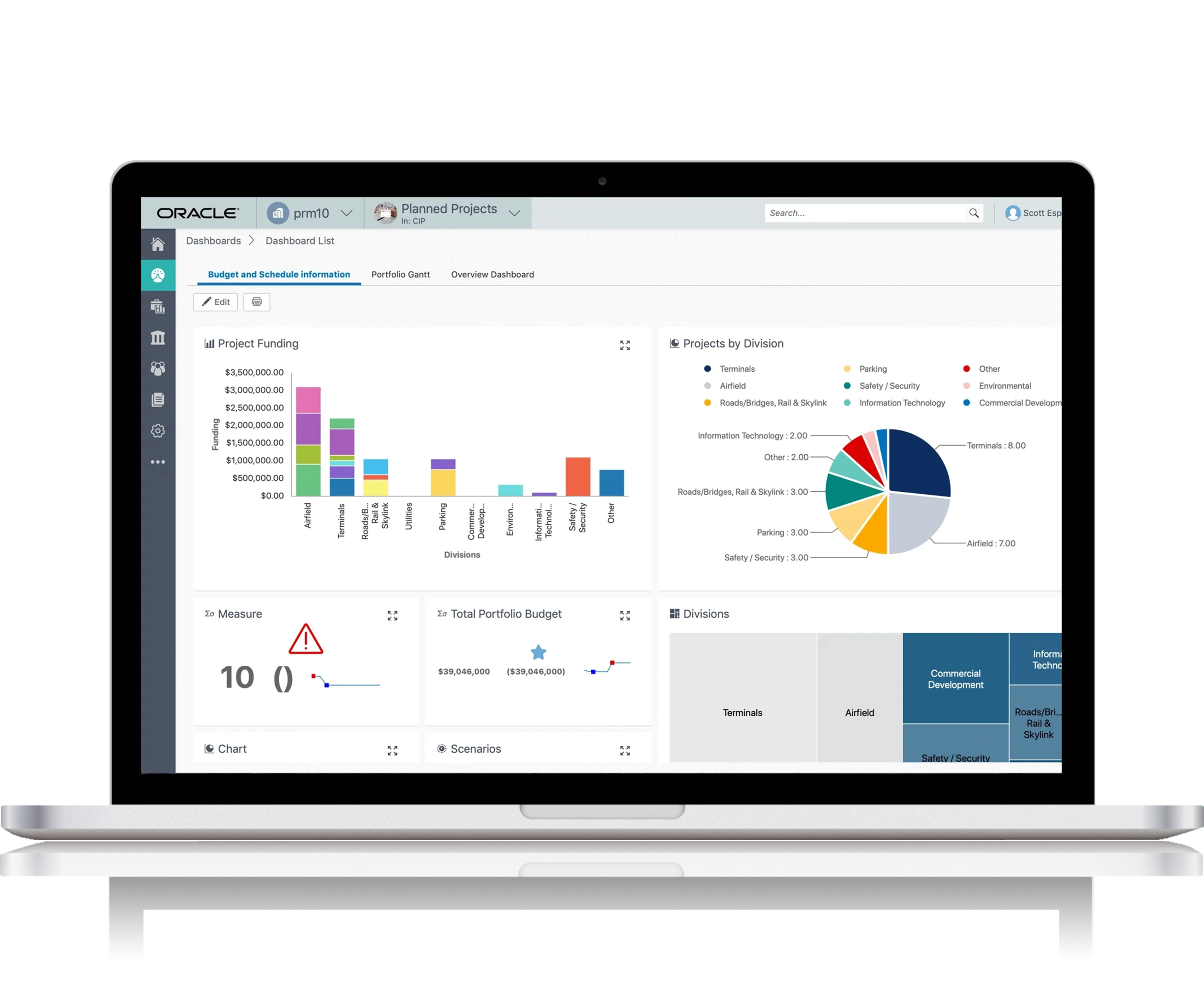Toggle the Chart widget expand control
This screenshot has width=1204, height=1001.
coord(392,749)
